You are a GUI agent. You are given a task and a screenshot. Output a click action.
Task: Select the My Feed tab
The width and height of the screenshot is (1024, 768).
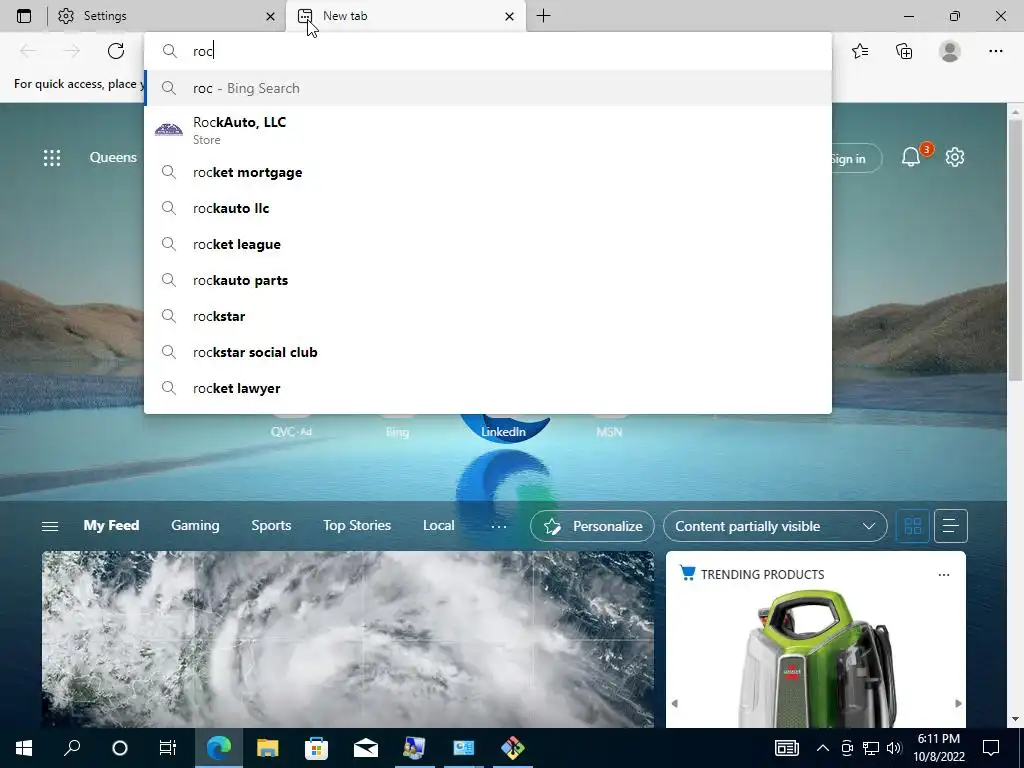[111, 526]
